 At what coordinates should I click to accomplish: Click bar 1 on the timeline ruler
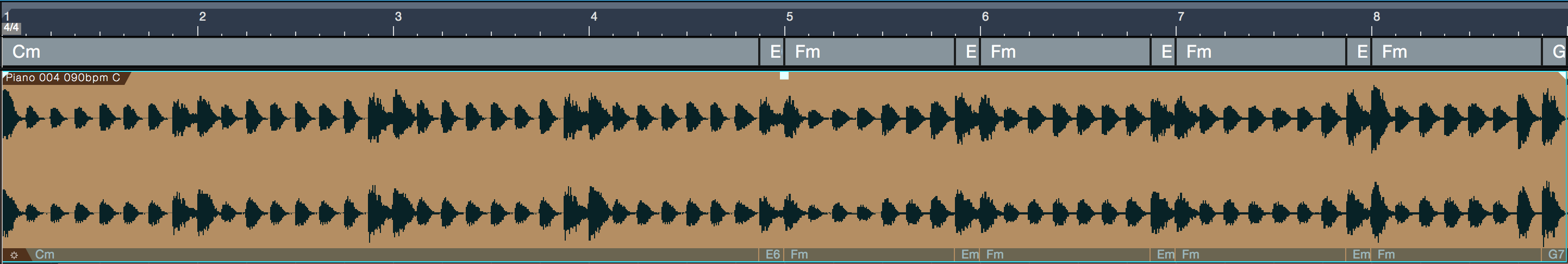click(7, 16)
